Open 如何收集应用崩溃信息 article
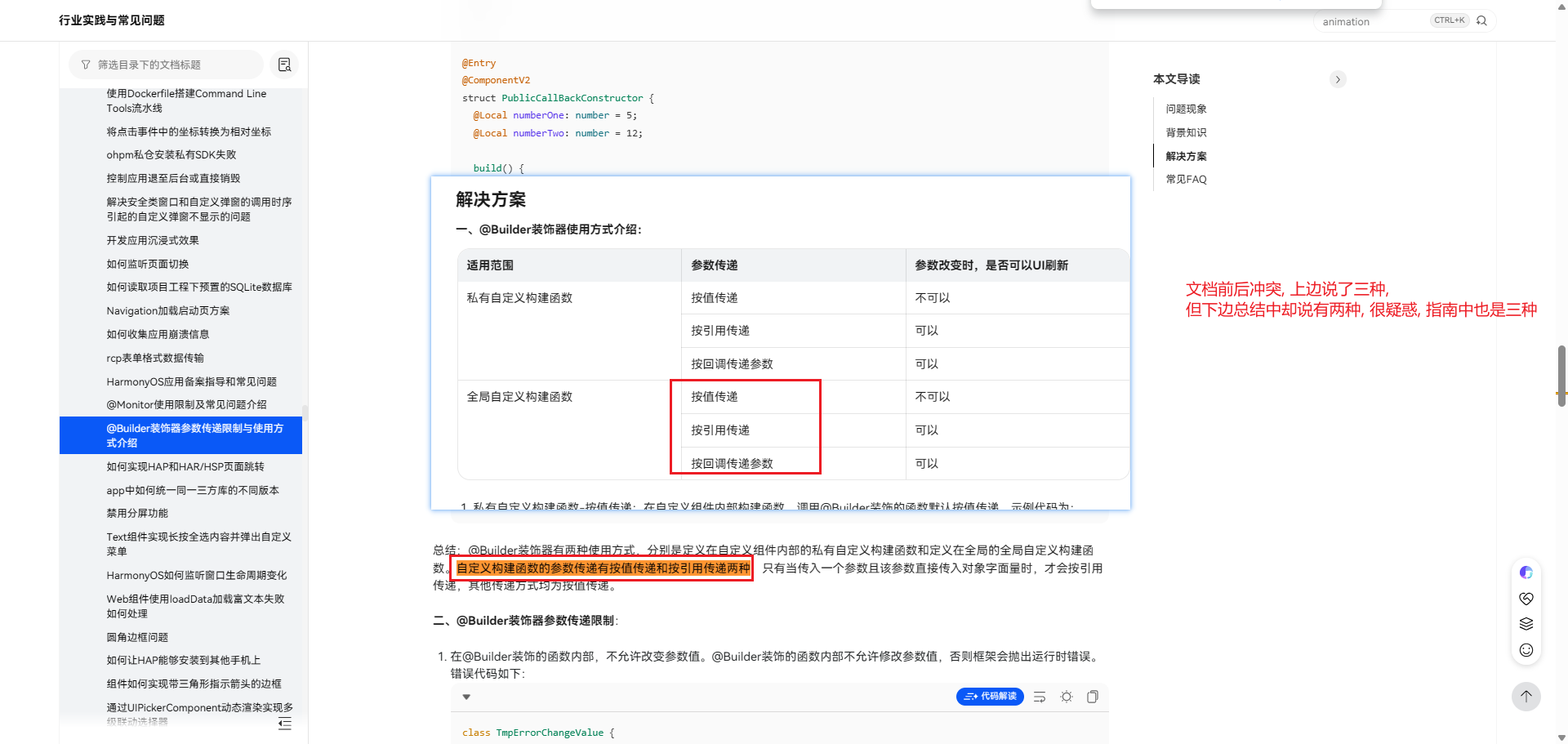This screenshot has height=744, width=1568. click(x=158, y=334)
